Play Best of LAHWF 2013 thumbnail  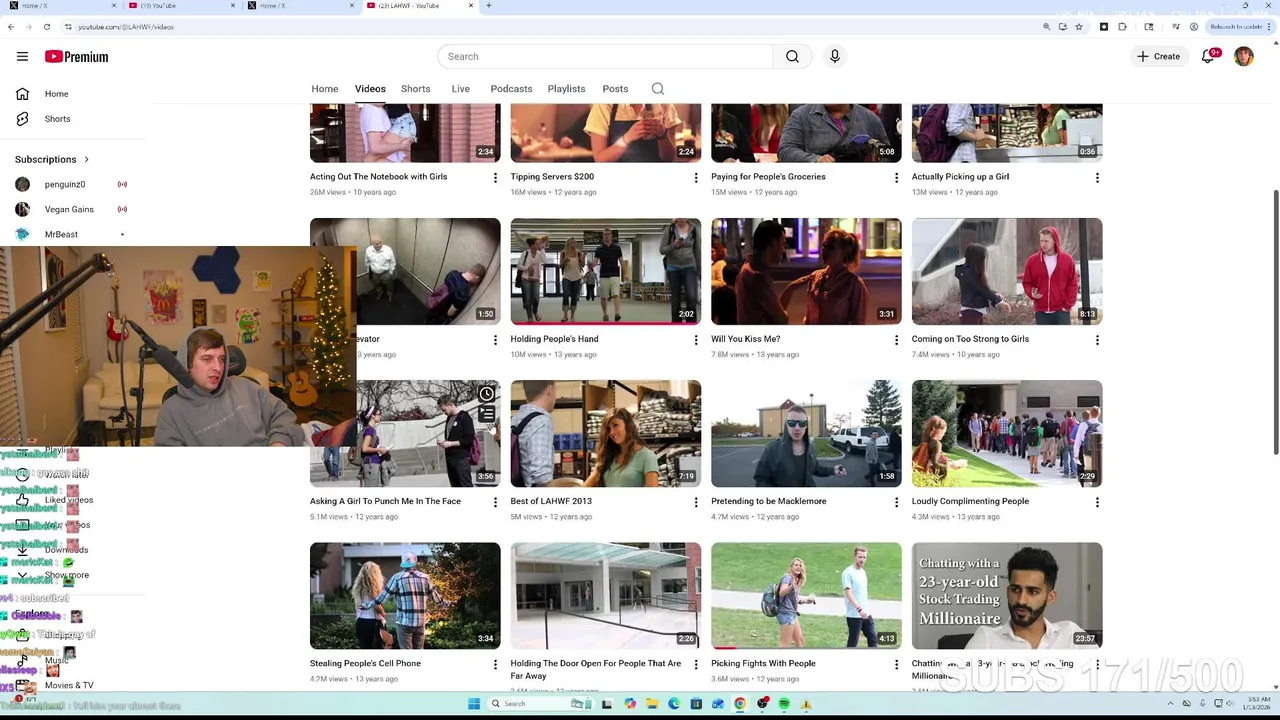(x=606, y=434)
